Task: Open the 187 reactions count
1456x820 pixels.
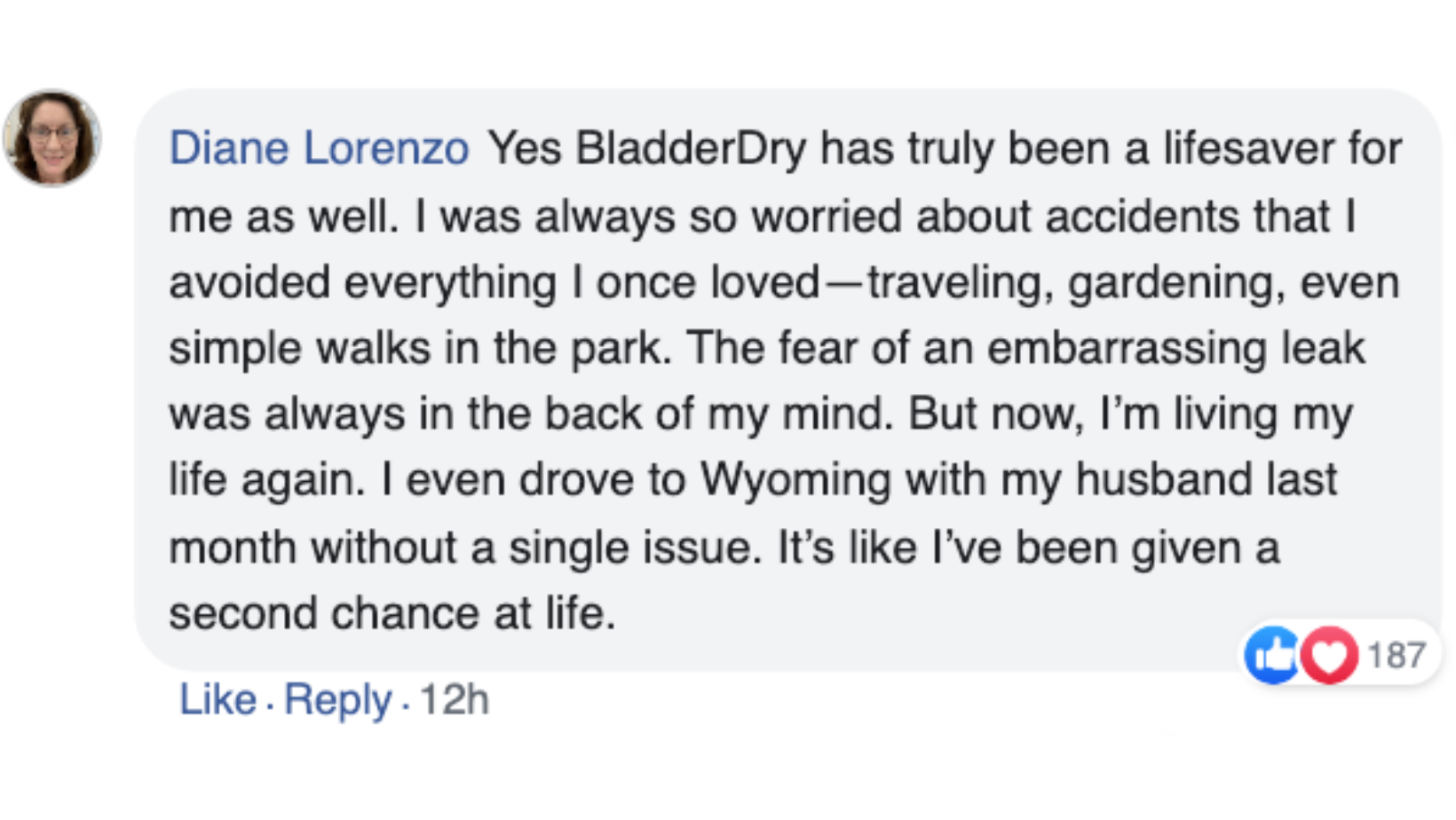Action: pyautogui.click(x=1397, y=655)
